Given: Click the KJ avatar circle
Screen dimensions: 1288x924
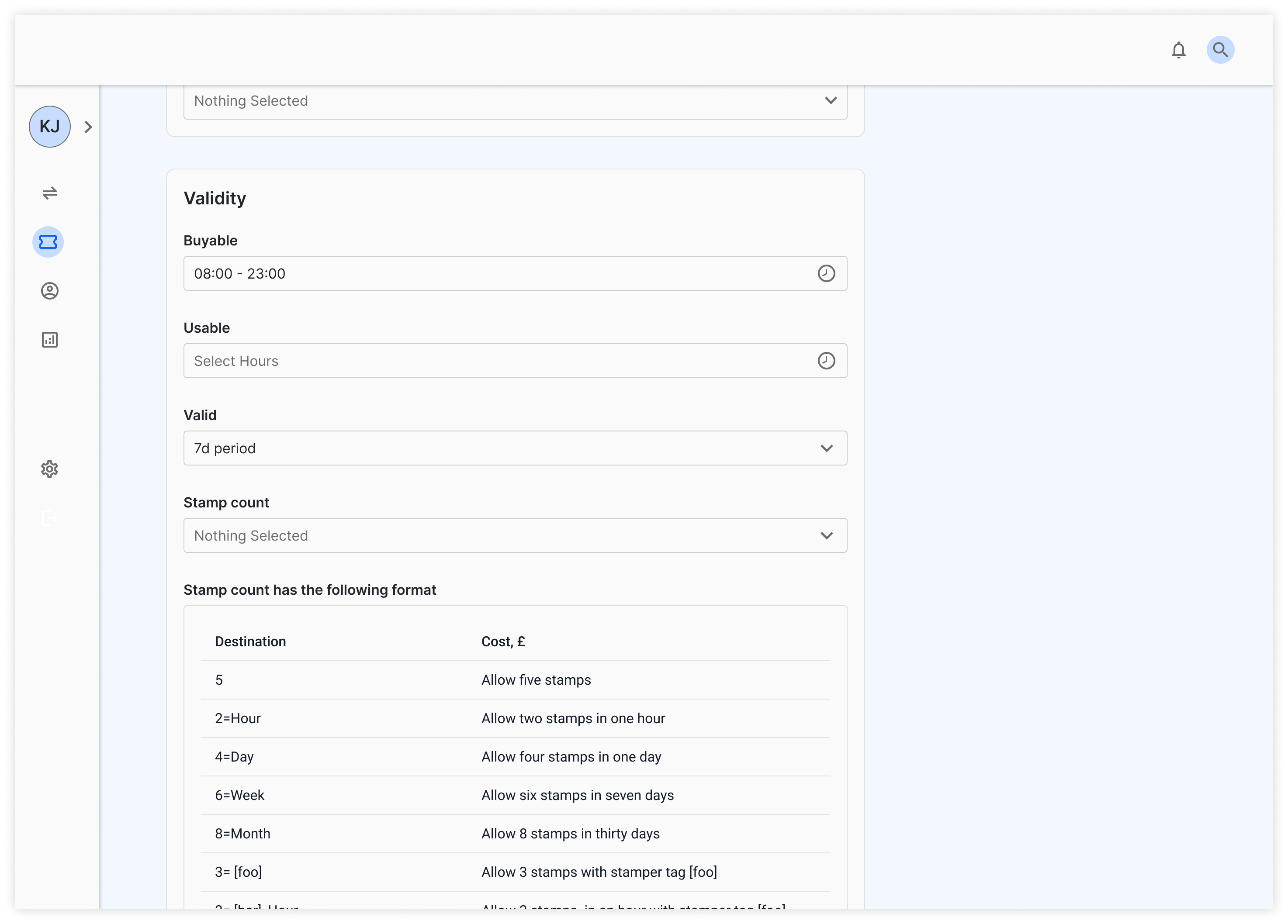Looking at the screenshot, I should [49, 127].
